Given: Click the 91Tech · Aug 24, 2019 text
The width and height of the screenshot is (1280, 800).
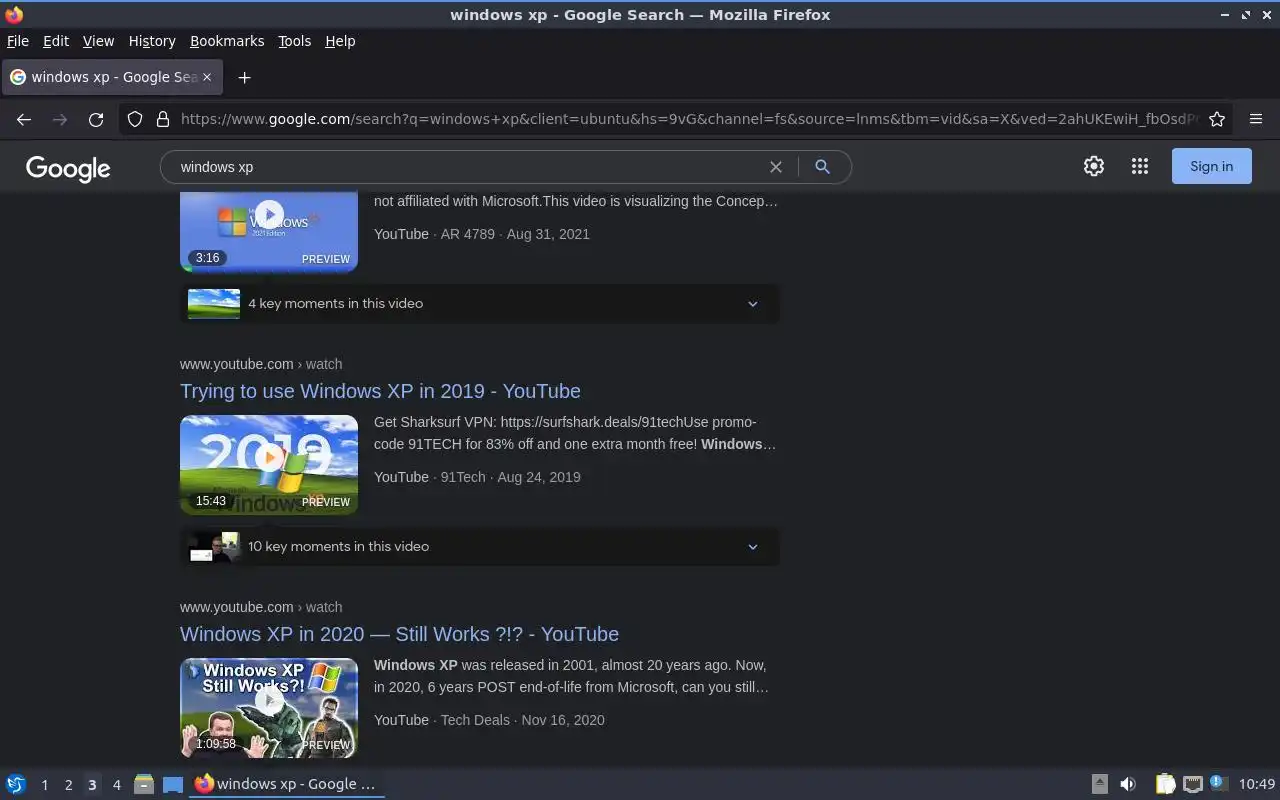Looking at the screenshot, I should 511,477.
